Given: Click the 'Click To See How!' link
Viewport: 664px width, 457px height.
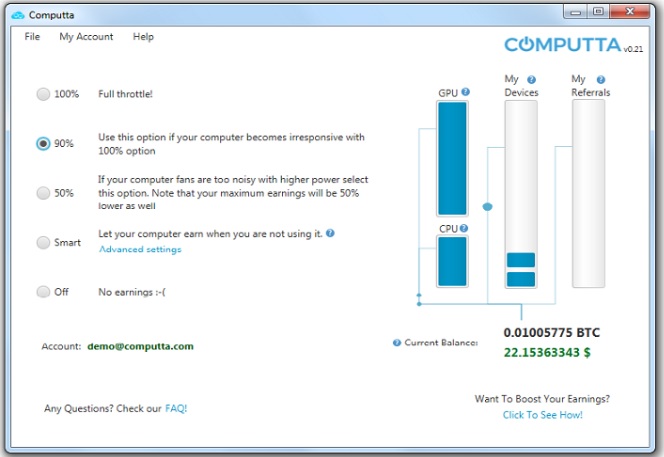Looking at the screenshot, I should point(542,415).
